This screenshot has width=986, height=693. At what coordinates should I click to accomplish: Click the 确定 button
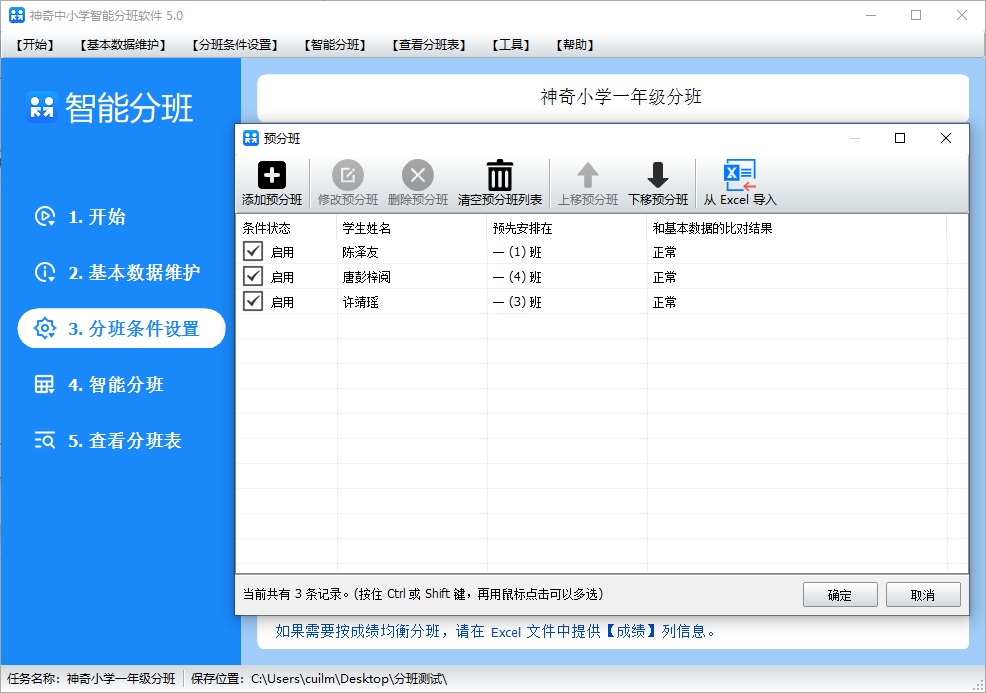[x=840, y=595]
